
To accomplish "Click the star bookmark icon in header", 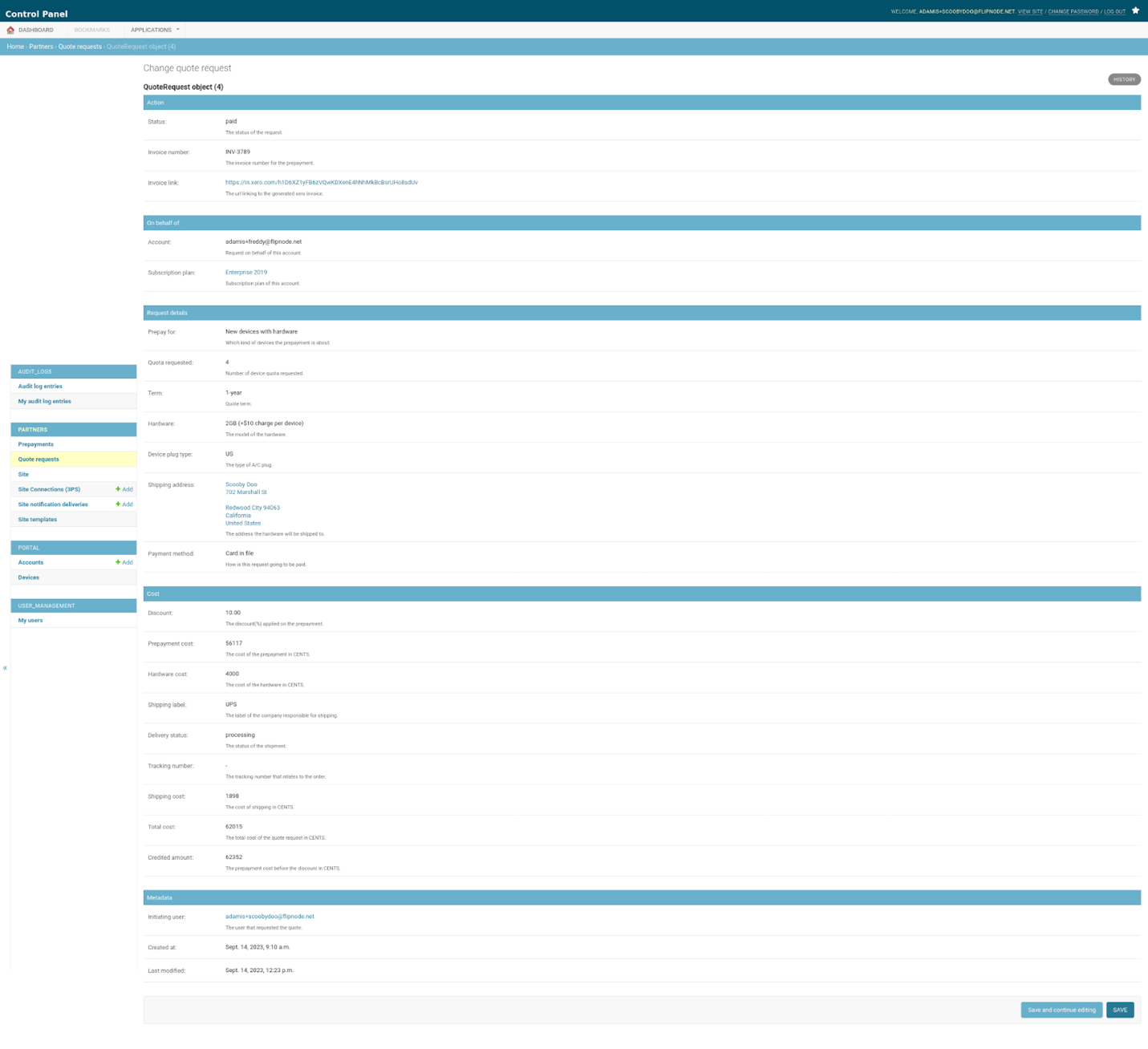I will point(1135,10).
